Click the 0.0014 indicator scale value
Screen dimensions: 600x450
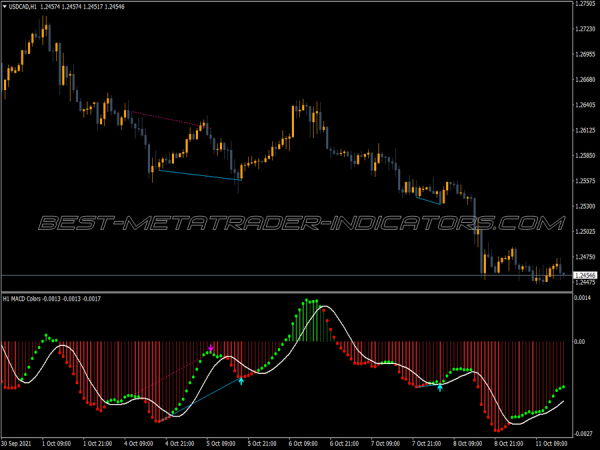pos(583,298)
